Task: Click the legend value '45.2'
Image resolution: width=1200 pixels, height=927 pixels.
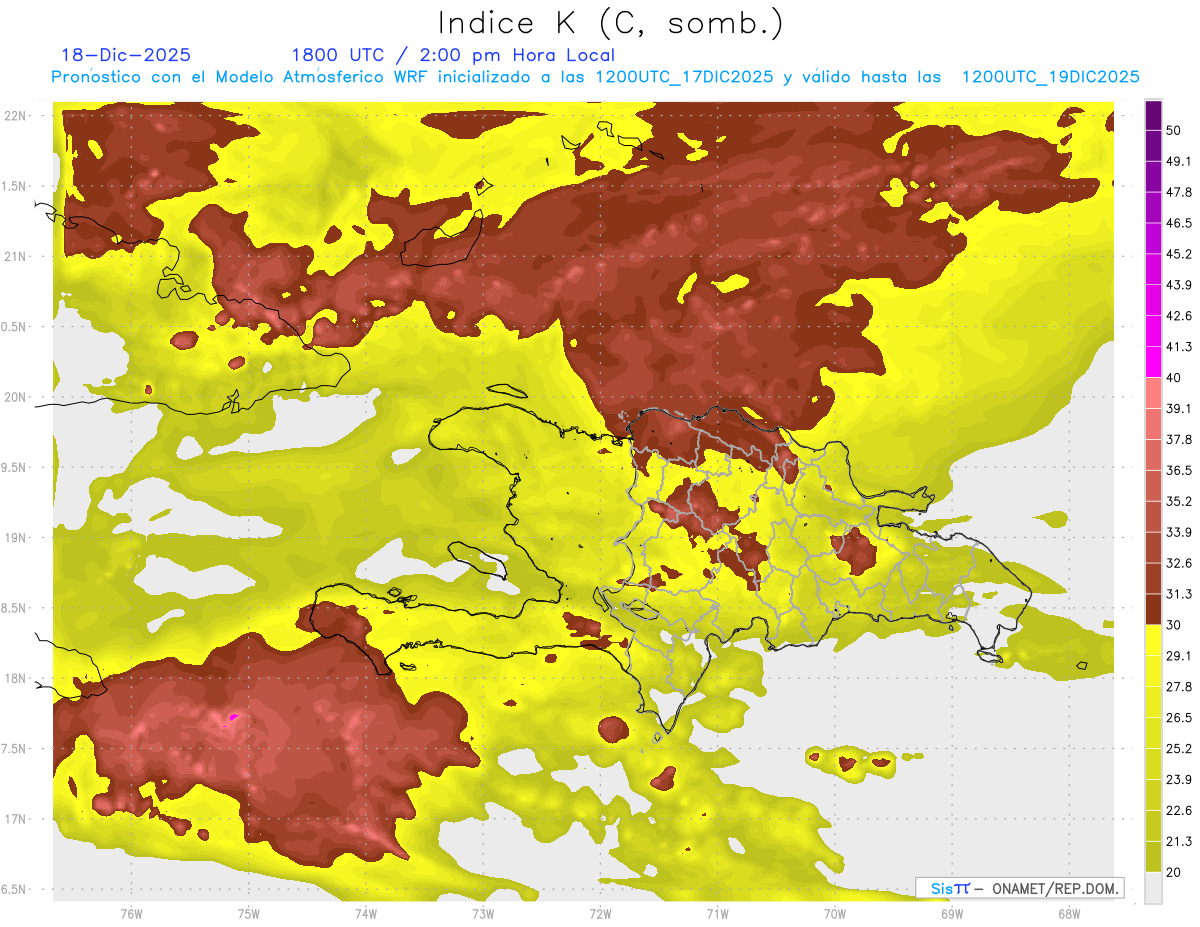Action: pos(1177,253)
